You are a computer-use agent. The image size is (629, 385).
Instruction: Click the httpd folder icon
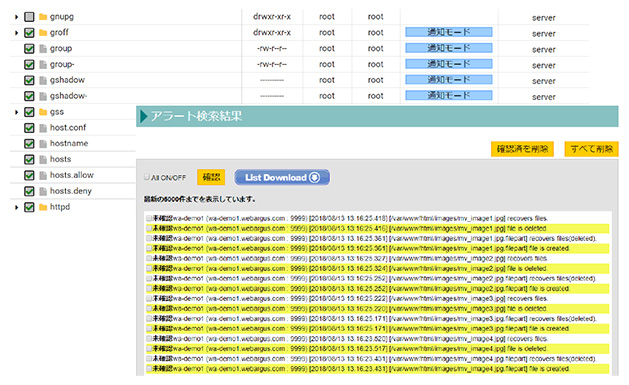tap(43, 207)
